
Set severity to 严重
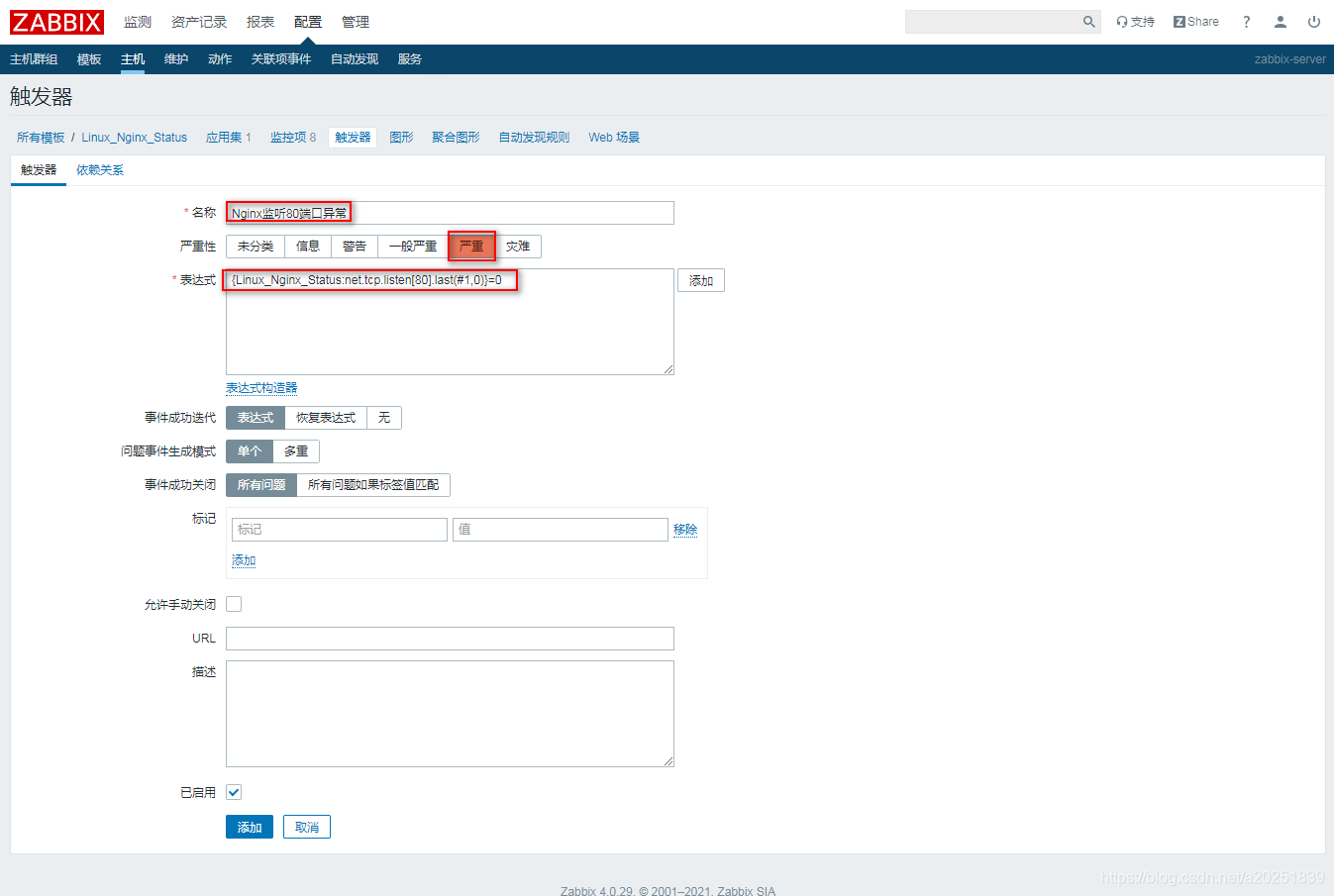pyautogui.click(x=471, y=247)
